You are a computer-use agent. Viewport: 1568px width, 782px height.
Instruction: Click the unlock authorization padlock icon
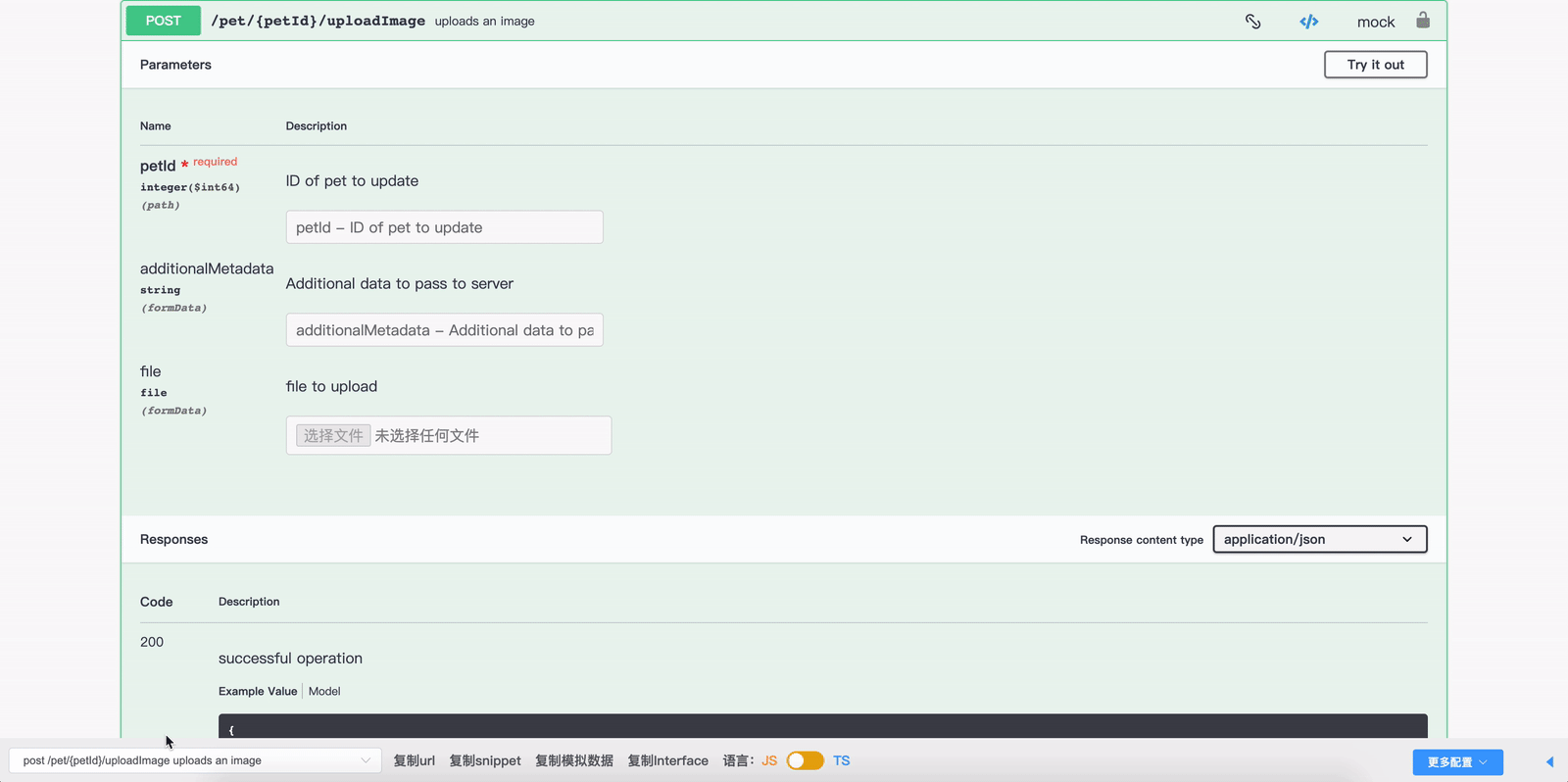(x=1423, y=21)
